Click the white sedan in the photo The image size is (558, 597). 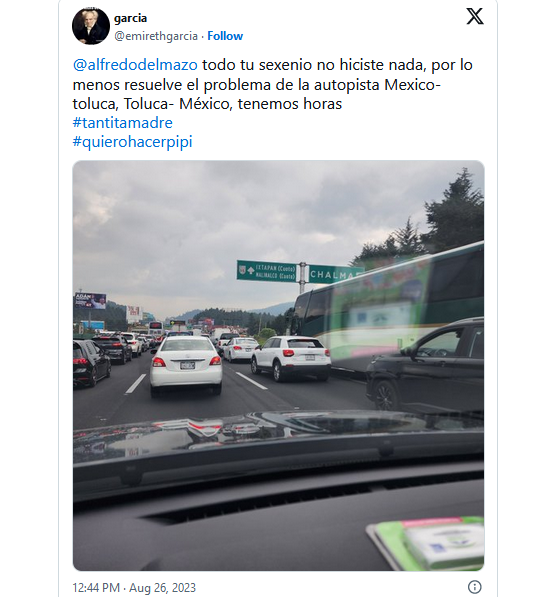(x=186, y=365)
